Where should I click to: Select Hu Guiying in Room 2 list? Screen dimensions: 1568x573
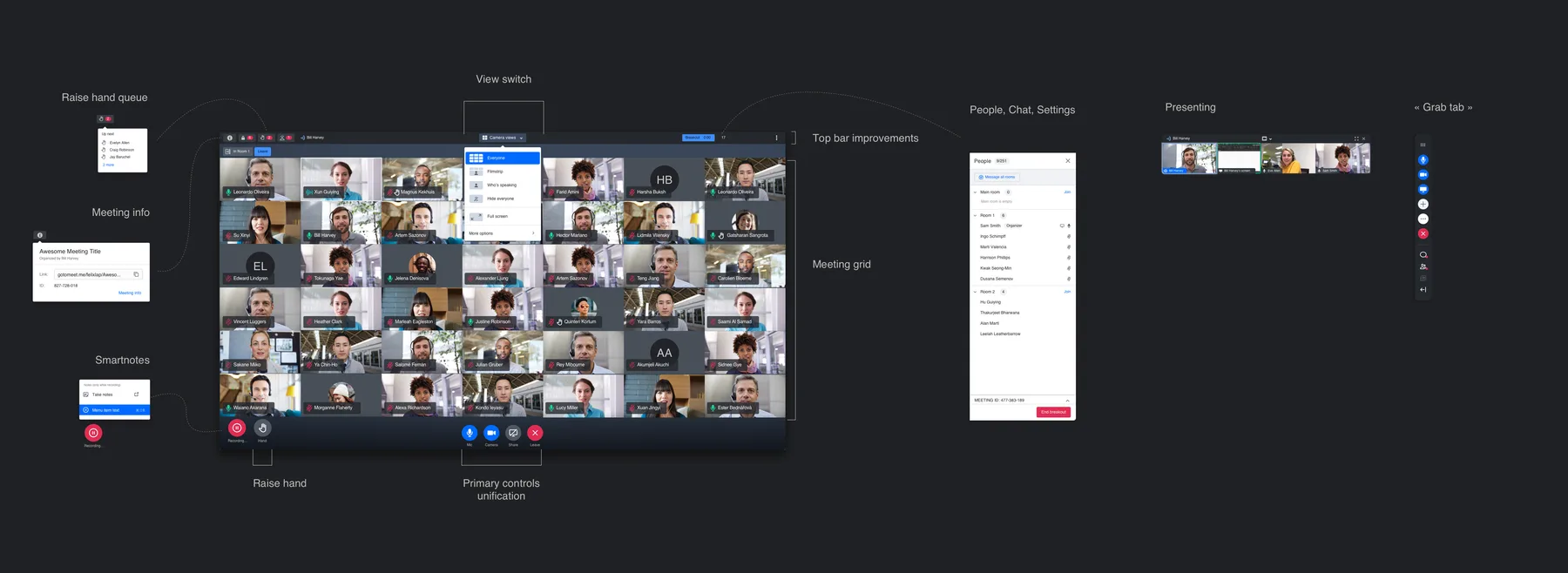pos(990,302)
